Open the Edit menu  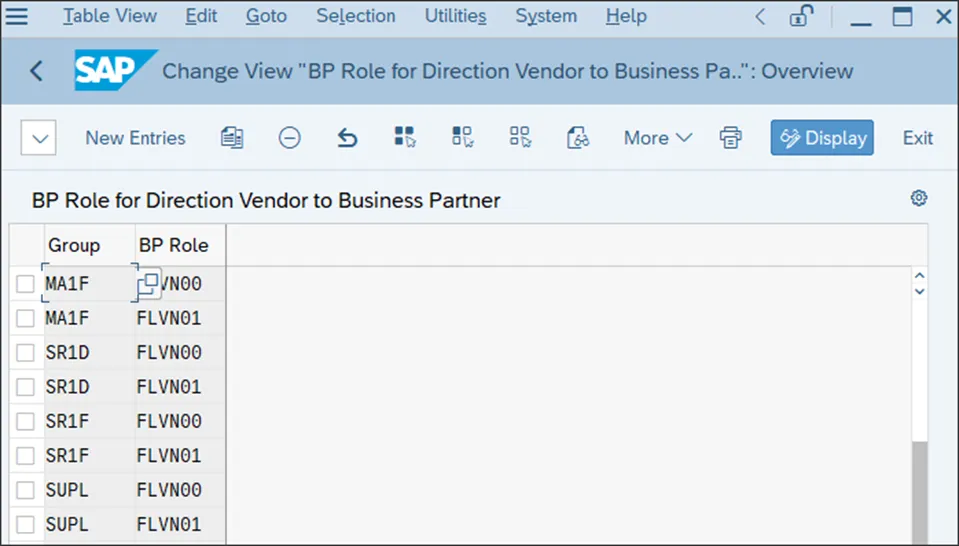(x=201, y=16)
